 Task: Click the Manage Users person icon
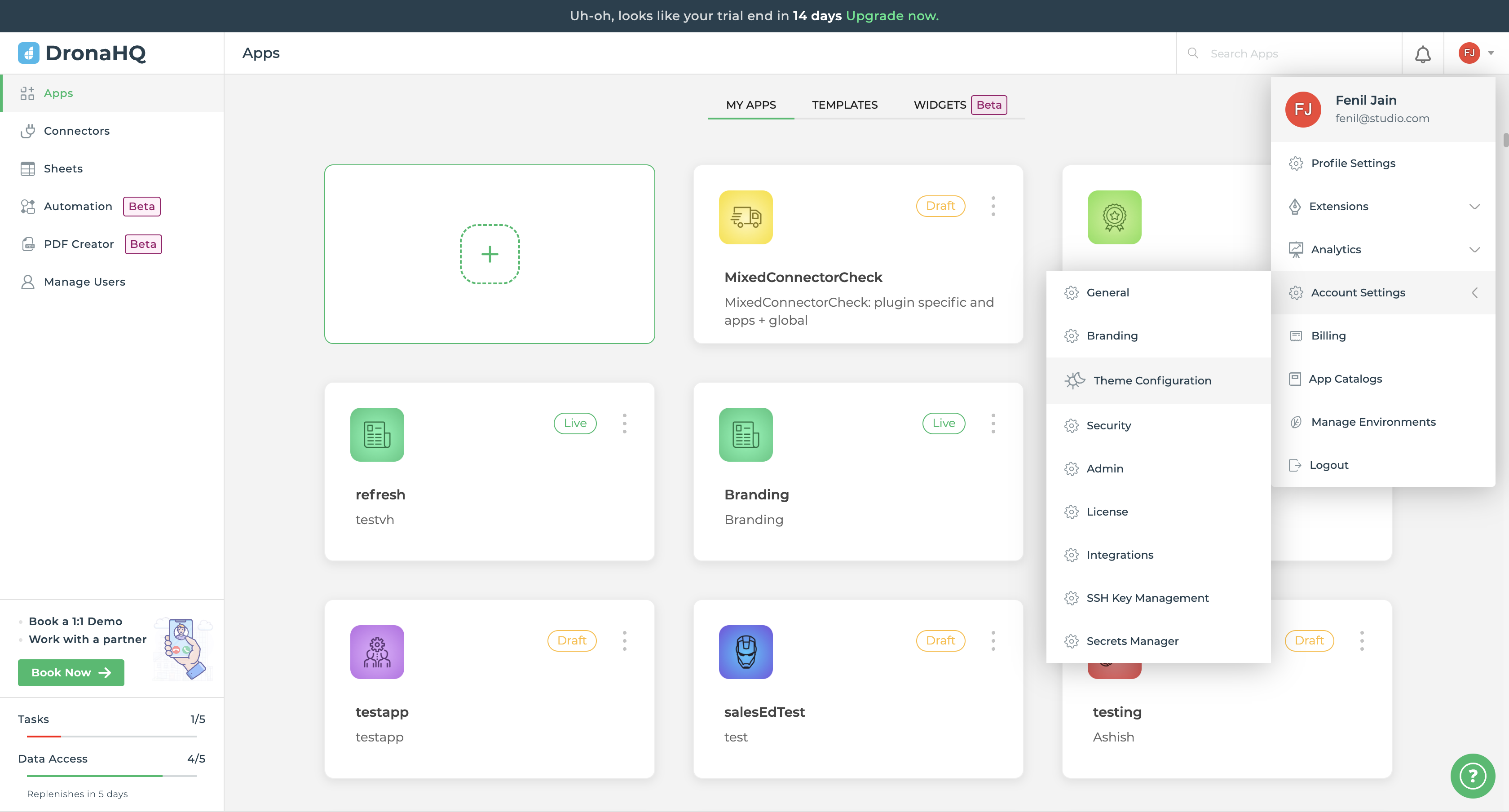click(27, 282)
